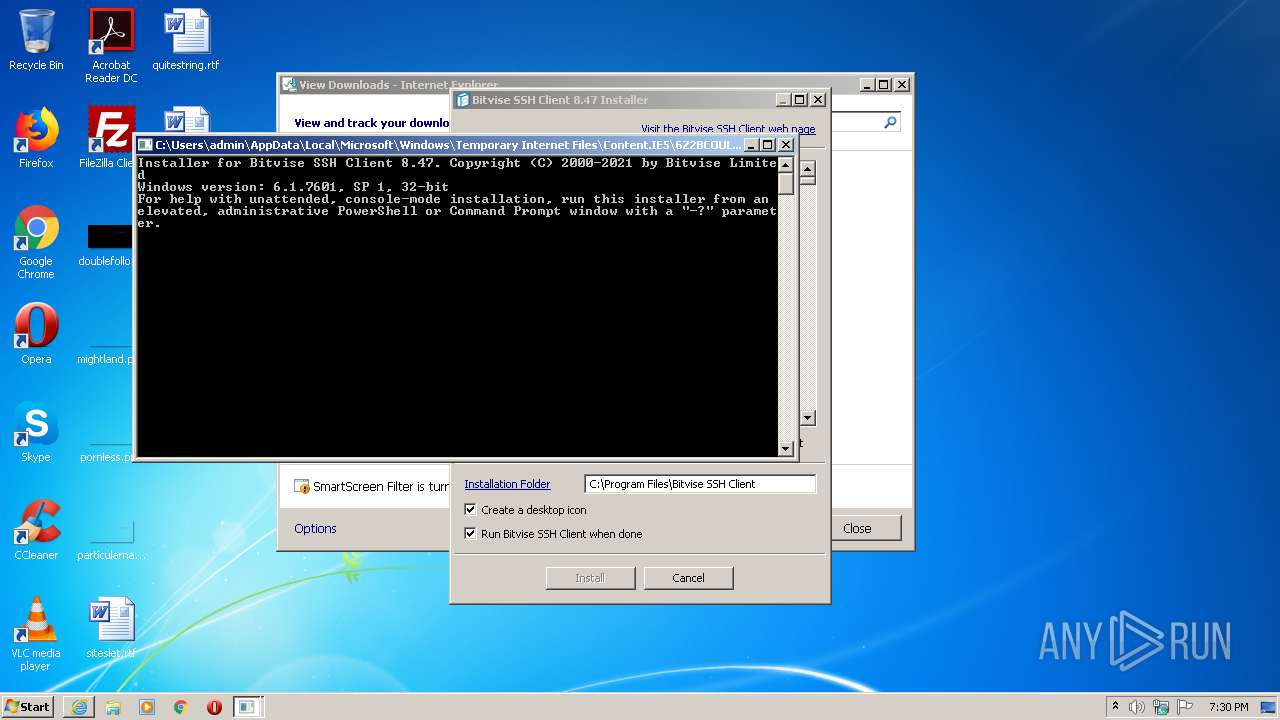1280x720 pixels.
Task: Toggle the Create a desktop icon checkbox
Action: (x=470, y=510)
